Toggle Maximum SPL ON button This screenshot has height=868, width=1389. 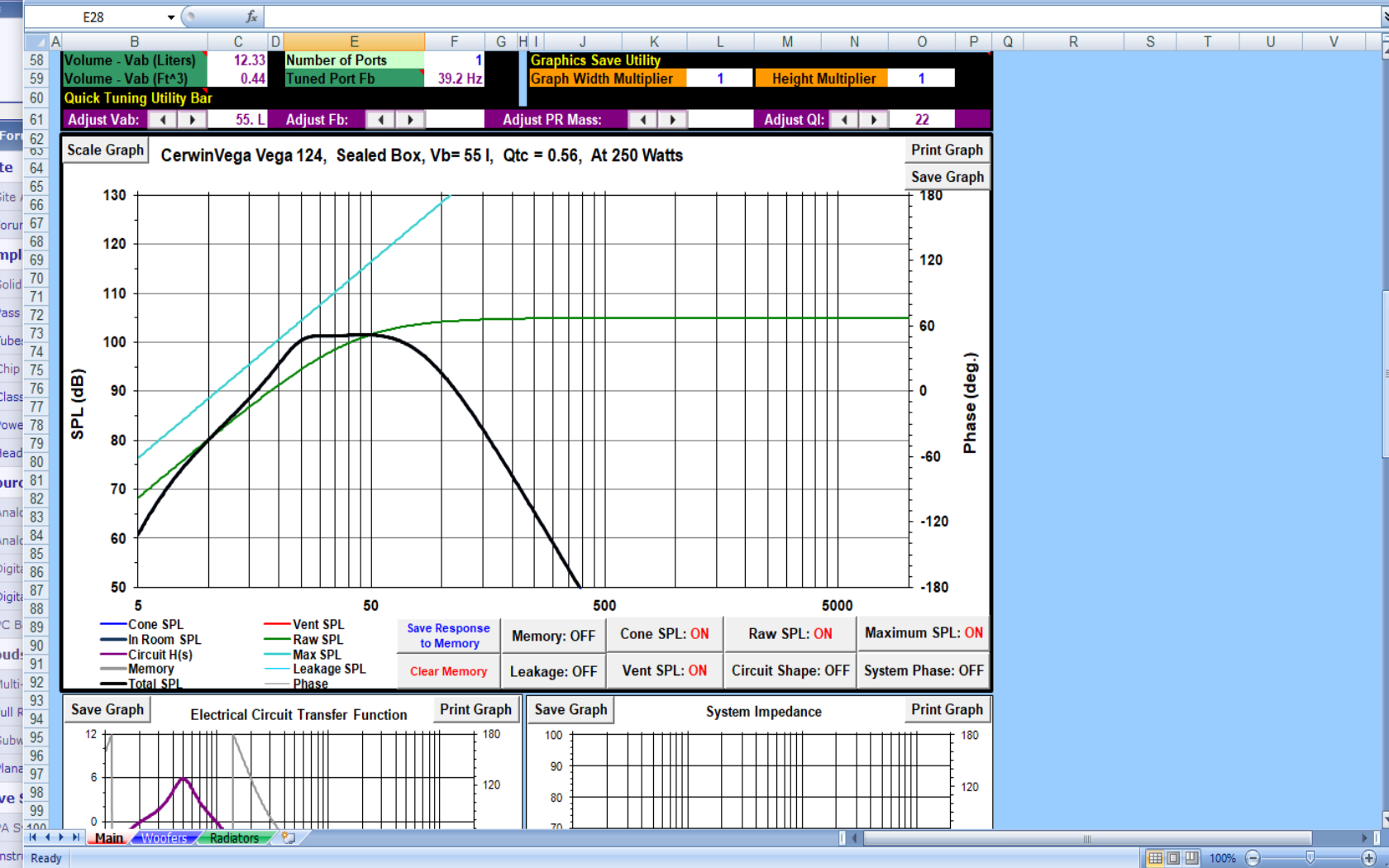pyautogui.click(x=924, y=633)
